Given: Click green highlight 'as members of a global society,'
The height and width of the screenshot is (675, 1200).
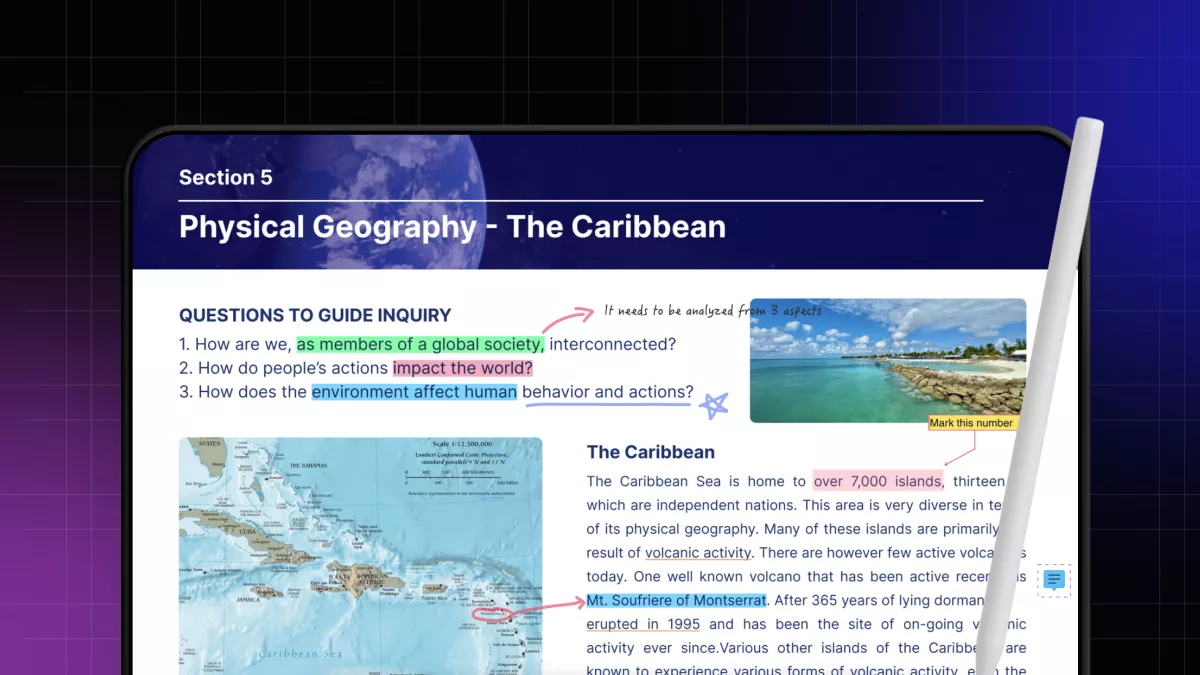Looking at the screenshot, I should click(x=421, y=344).
